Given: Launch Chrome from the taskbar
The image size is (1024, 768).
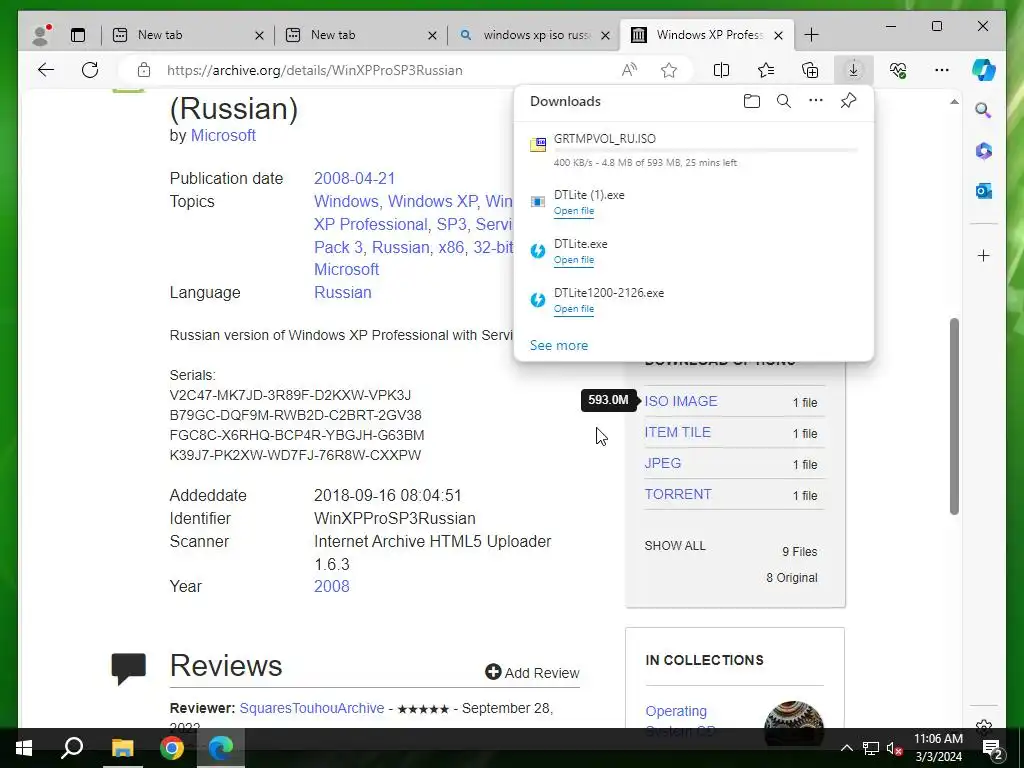Looking at the screenshot, I should (x=172, y=748).
